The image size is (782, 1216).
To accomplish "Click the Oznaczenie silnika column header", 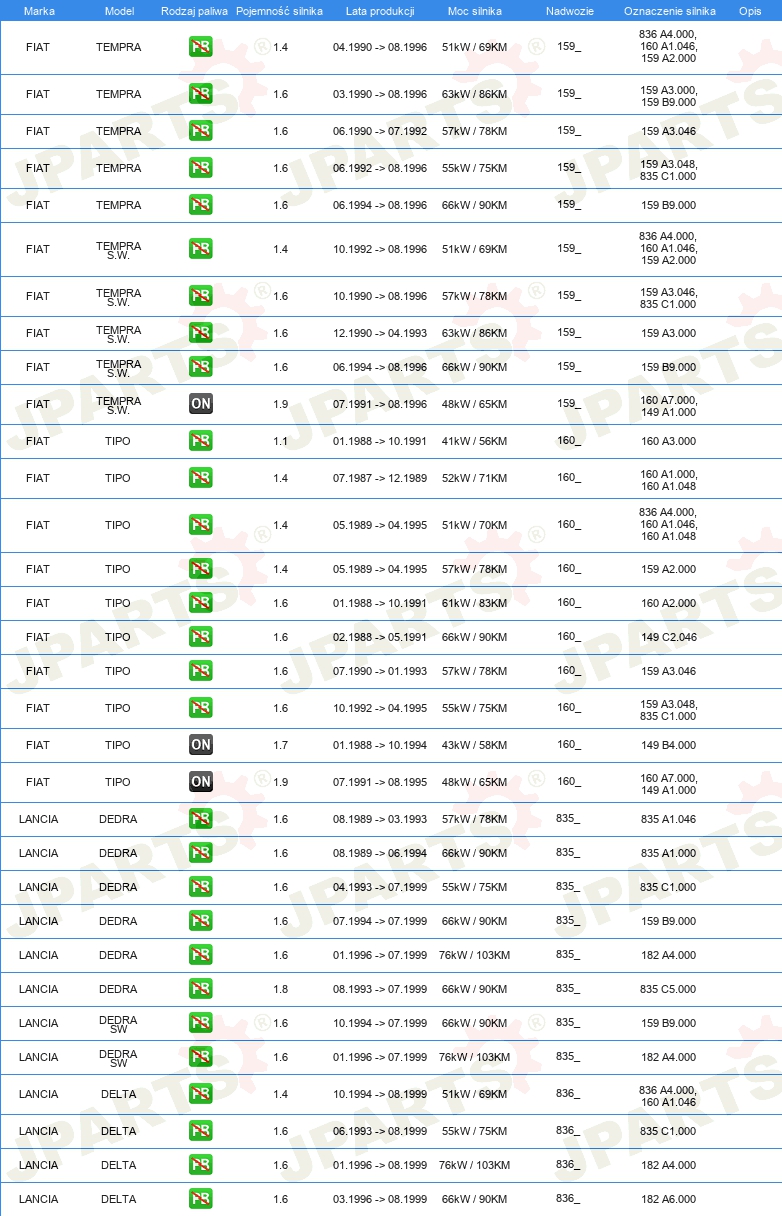I will coord(669,11).
